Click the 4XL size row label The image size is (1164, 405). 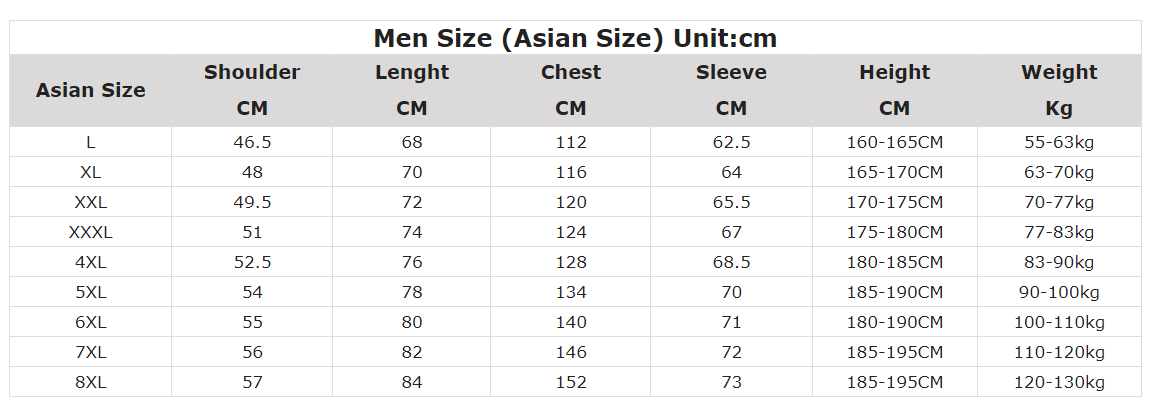point(91,263)
